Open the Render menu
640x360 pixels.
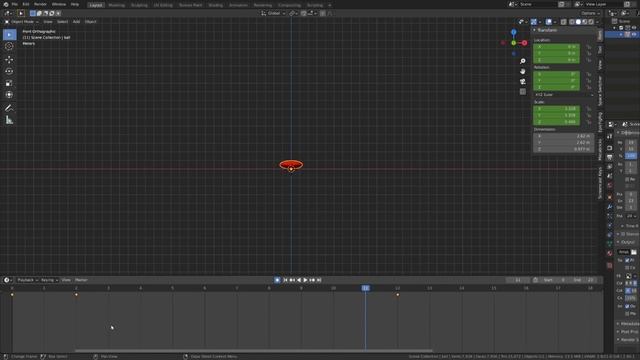40,4
